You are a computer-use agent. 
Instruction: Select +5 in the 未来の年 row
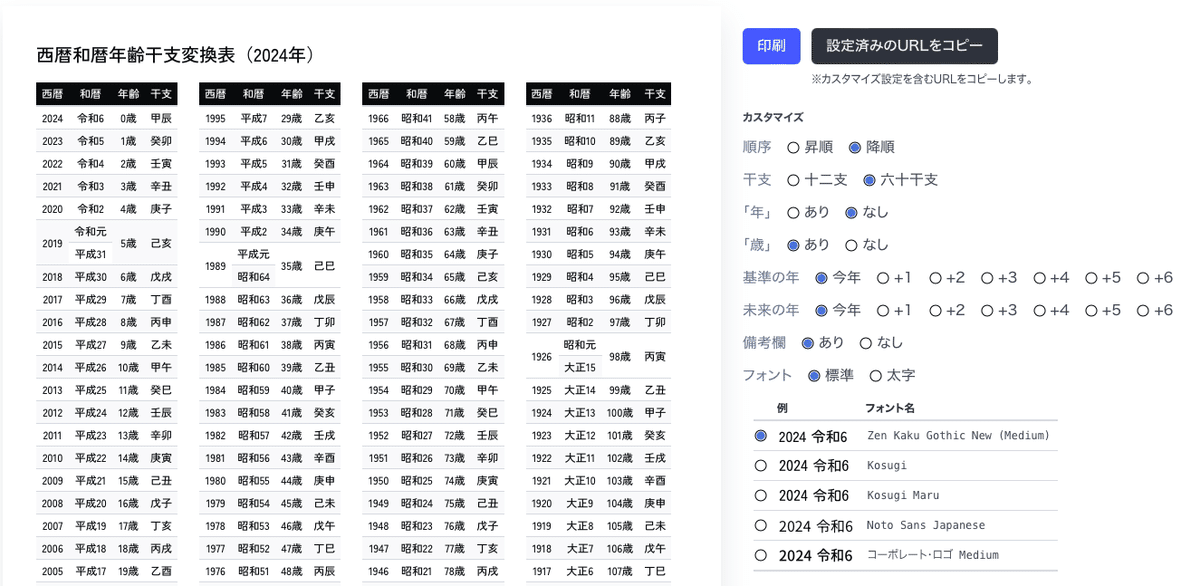1092,310
